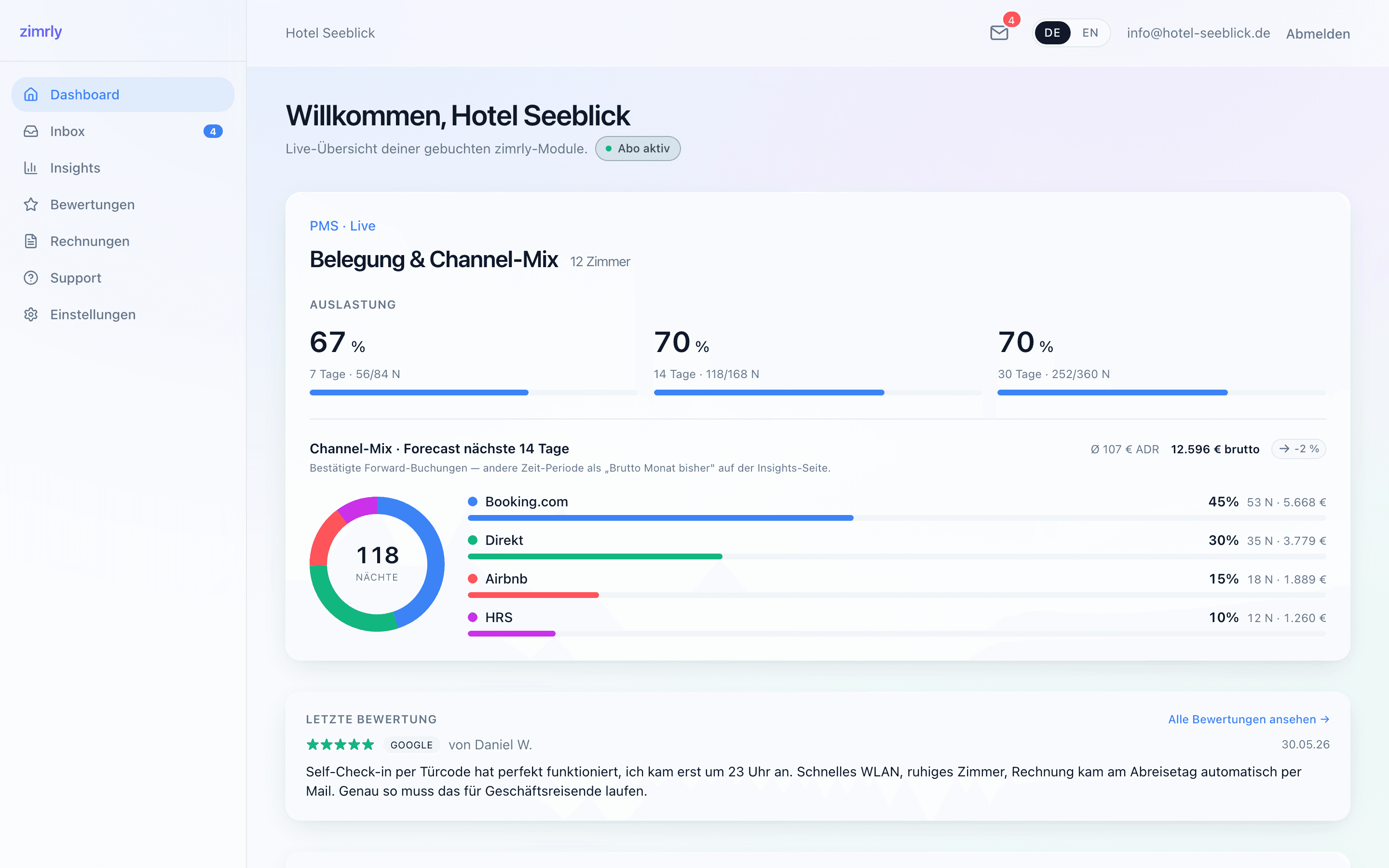Screen dimensions: 1389x868
Task: Click the GOOGLE source tag
Action: [411, 745]
